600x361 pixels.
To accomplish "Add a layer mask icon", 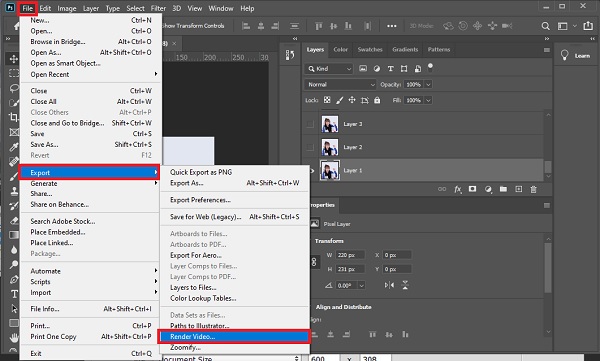I will [x=473, y=189].
